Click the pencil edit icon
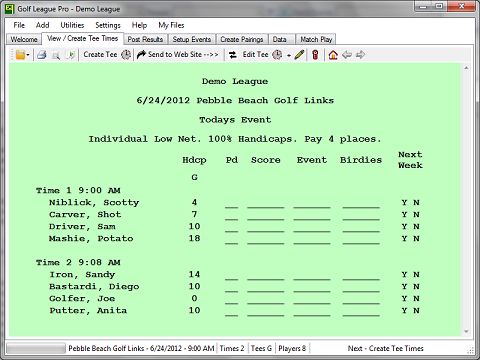The width and height of the screenshot is (480, 360). coord(299,55)
